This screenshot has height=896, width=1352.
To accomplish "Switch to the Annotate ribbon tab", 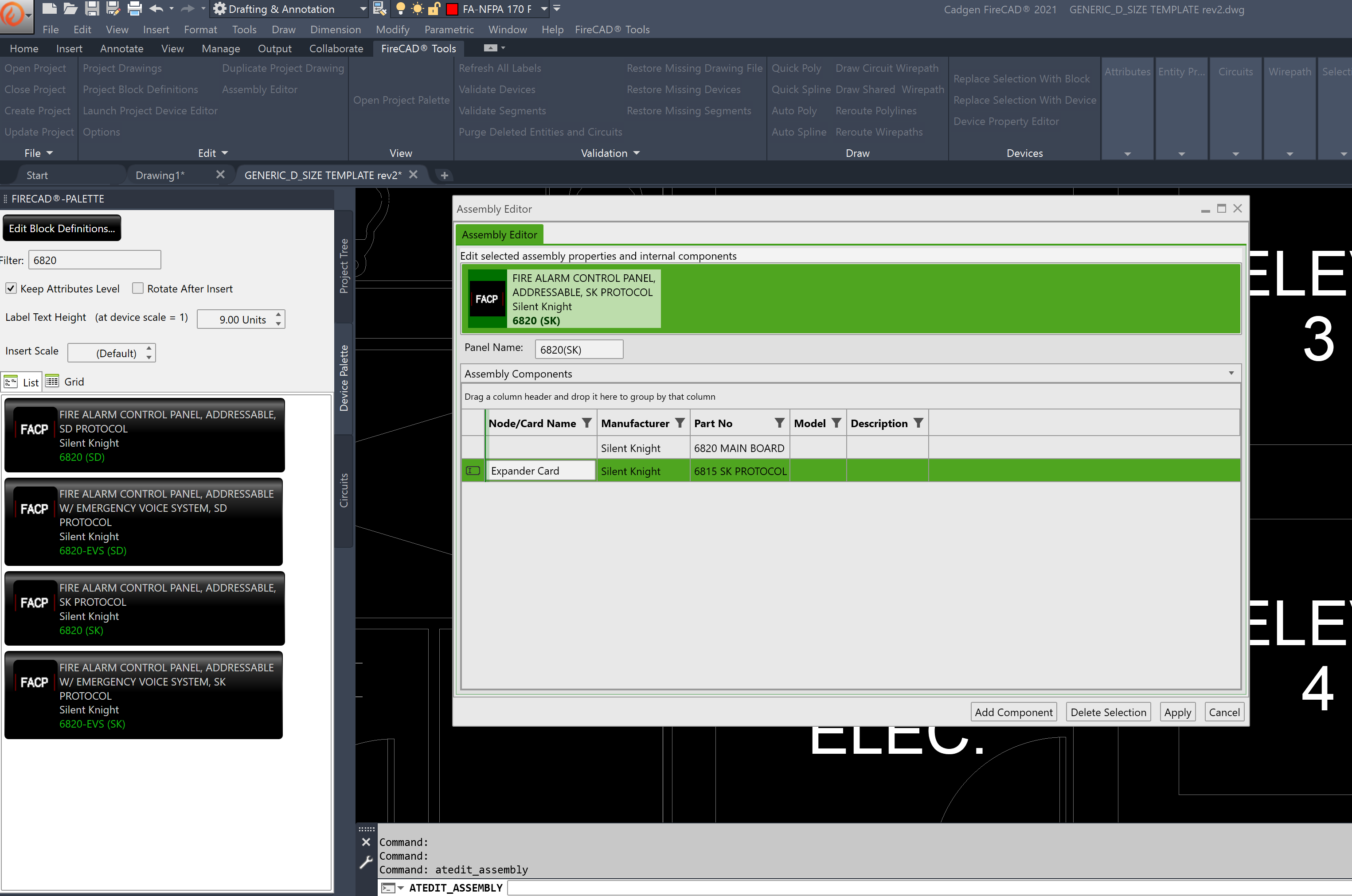I will coord(122,49).
